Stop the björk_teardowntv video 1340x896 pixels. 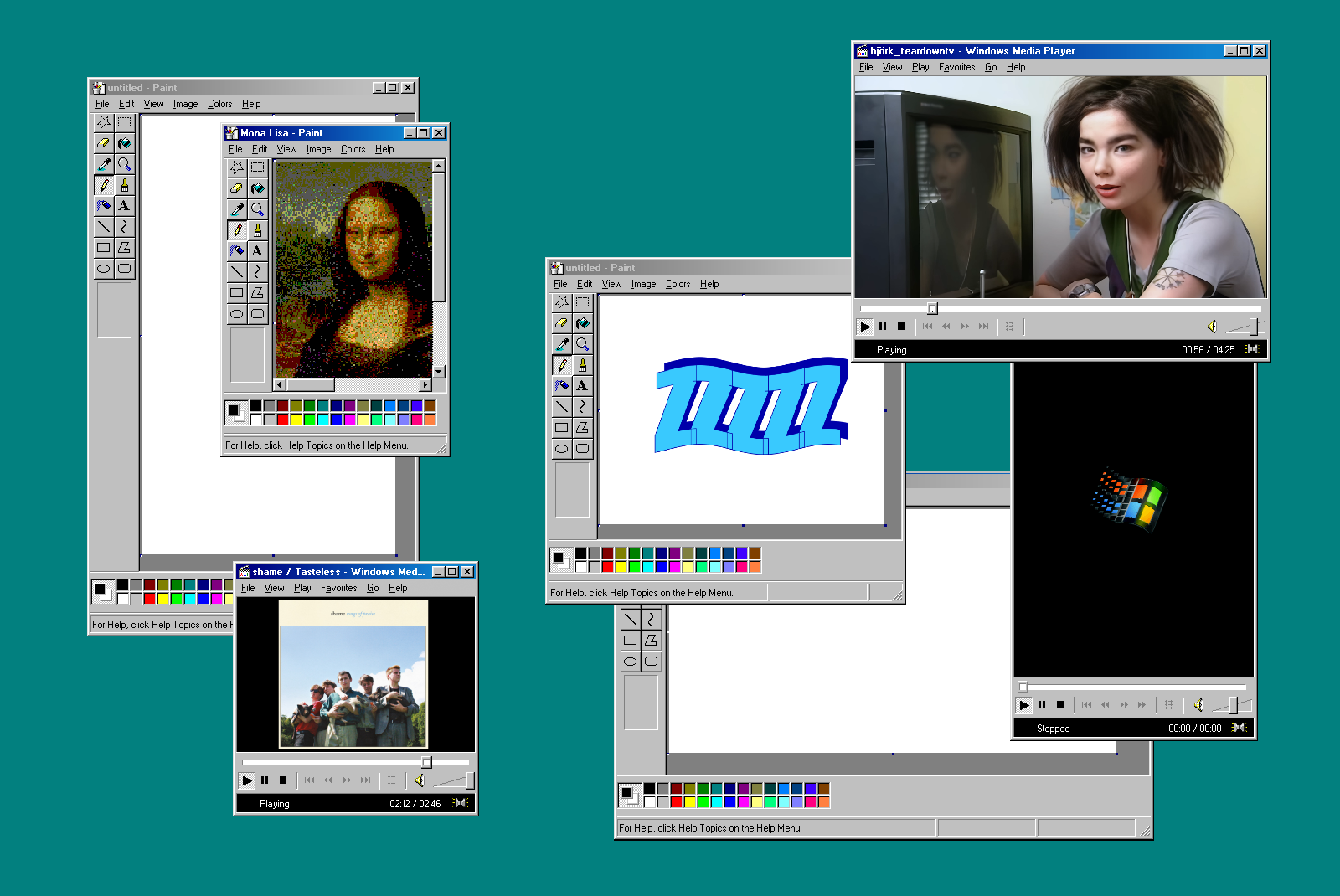tap(901, 327)
